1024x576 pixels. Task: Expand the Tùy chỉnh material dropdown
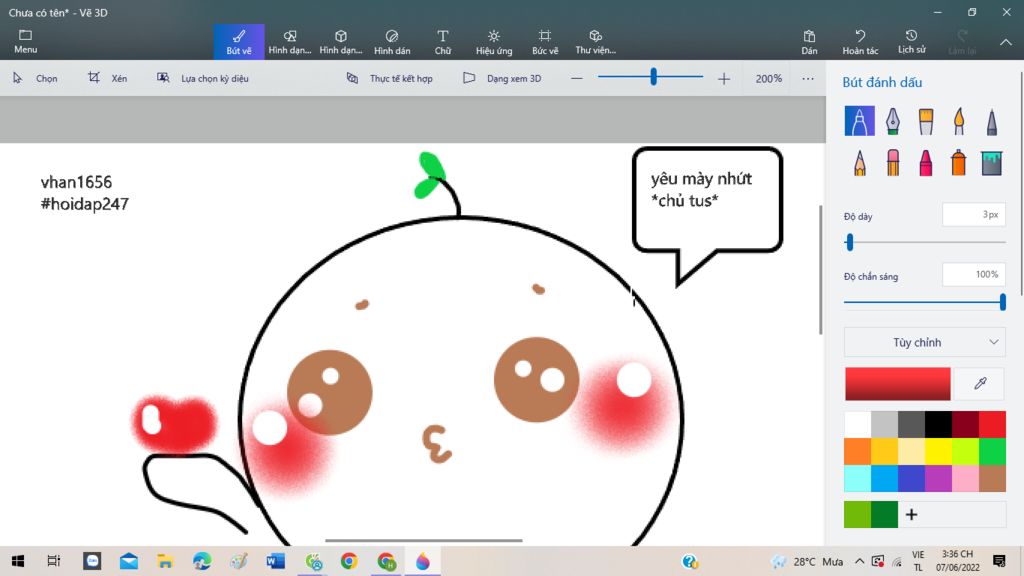pos(925,342)
